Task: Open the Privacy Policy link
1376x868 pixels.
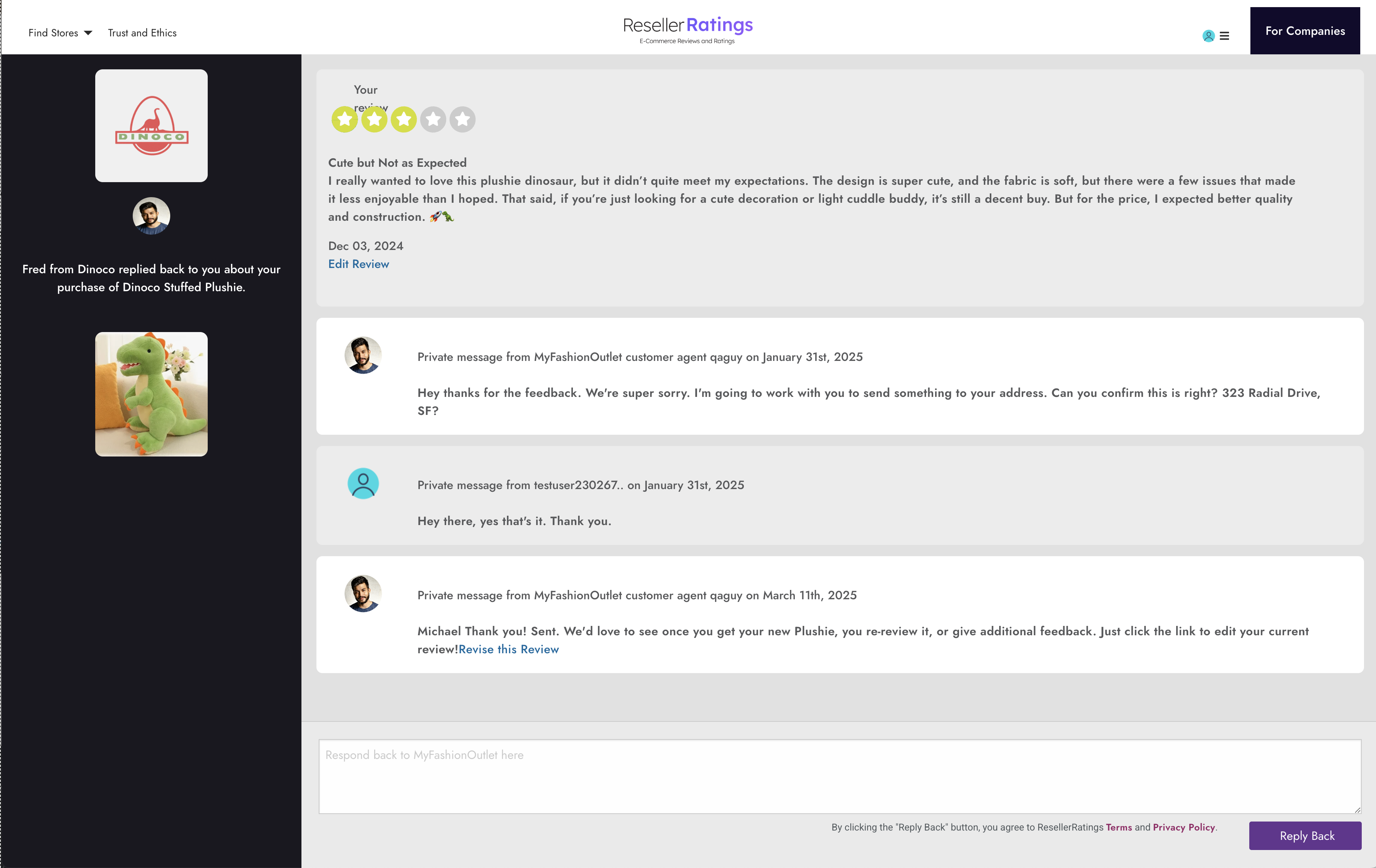Action: tap(1183, 828)
